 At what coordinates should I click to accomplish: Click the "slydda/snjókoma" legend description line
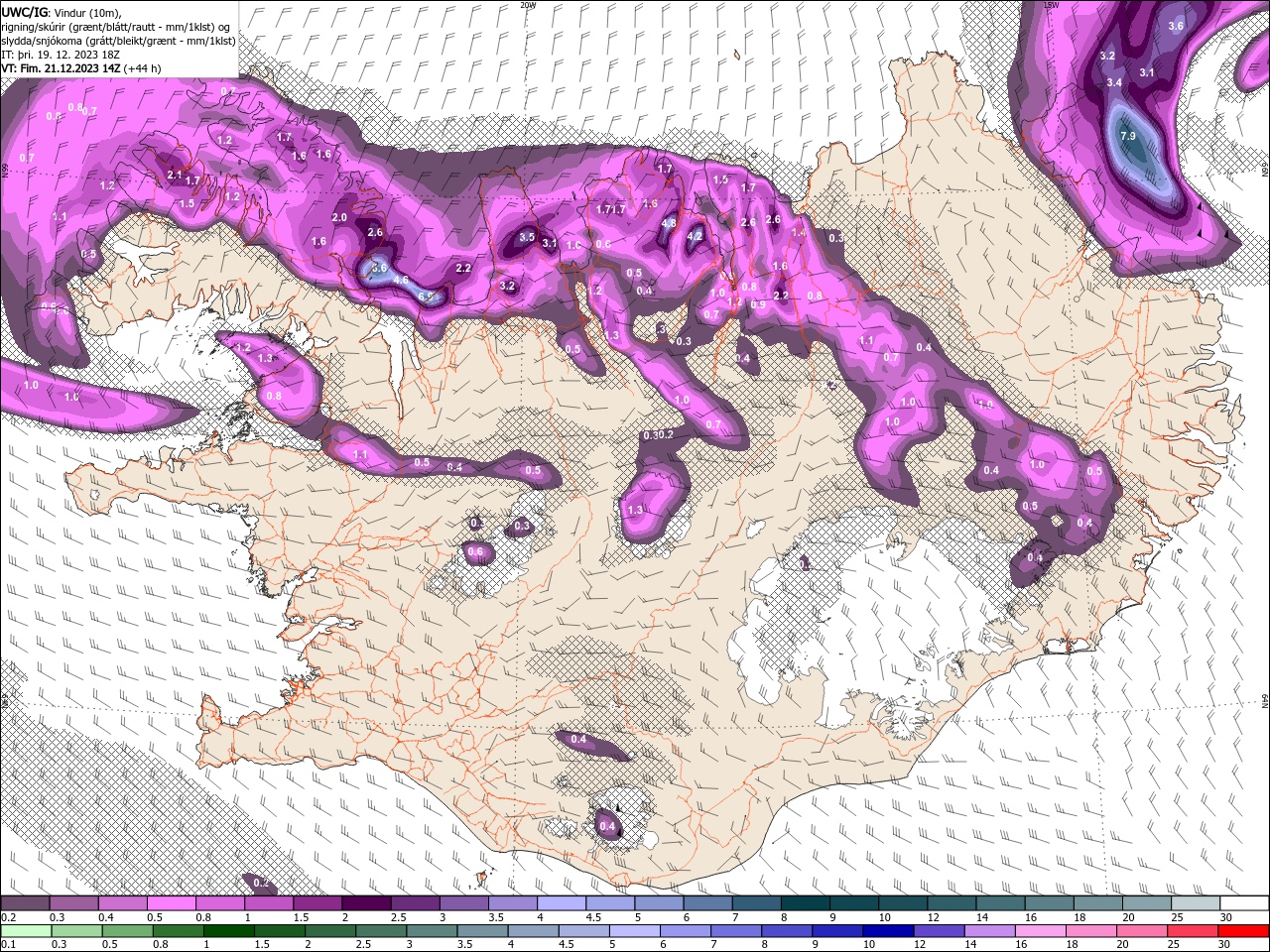(x=118, y=41)
